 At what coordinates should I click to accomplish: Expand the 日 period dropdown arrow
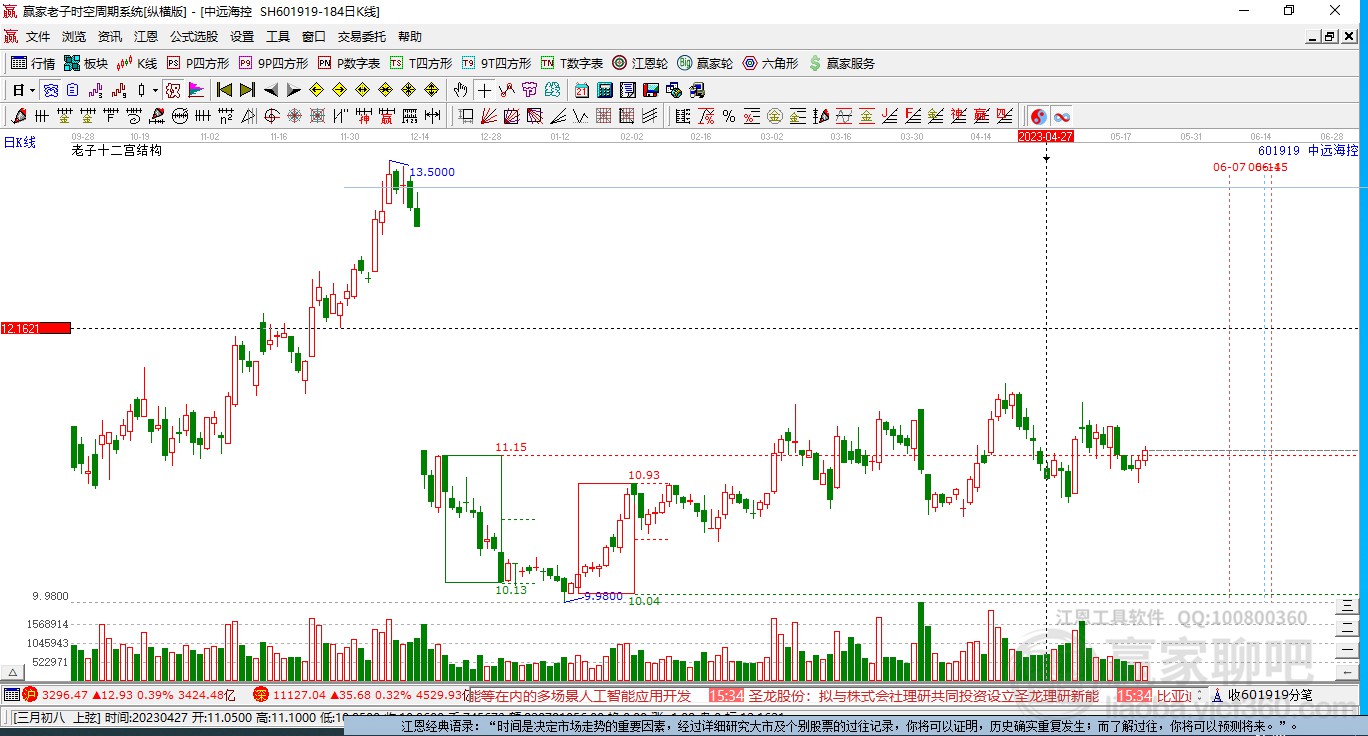(32, 90)
